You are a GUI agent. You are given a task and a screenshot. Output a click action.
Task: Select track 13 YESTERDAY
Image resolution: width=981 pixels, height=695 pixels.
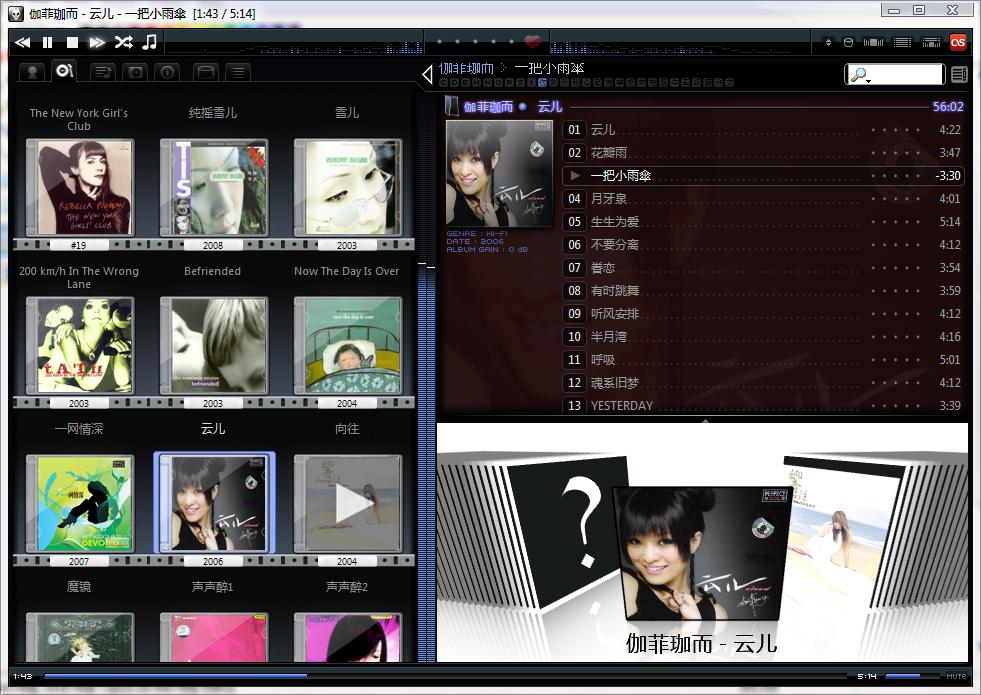(x=762, y=405)
